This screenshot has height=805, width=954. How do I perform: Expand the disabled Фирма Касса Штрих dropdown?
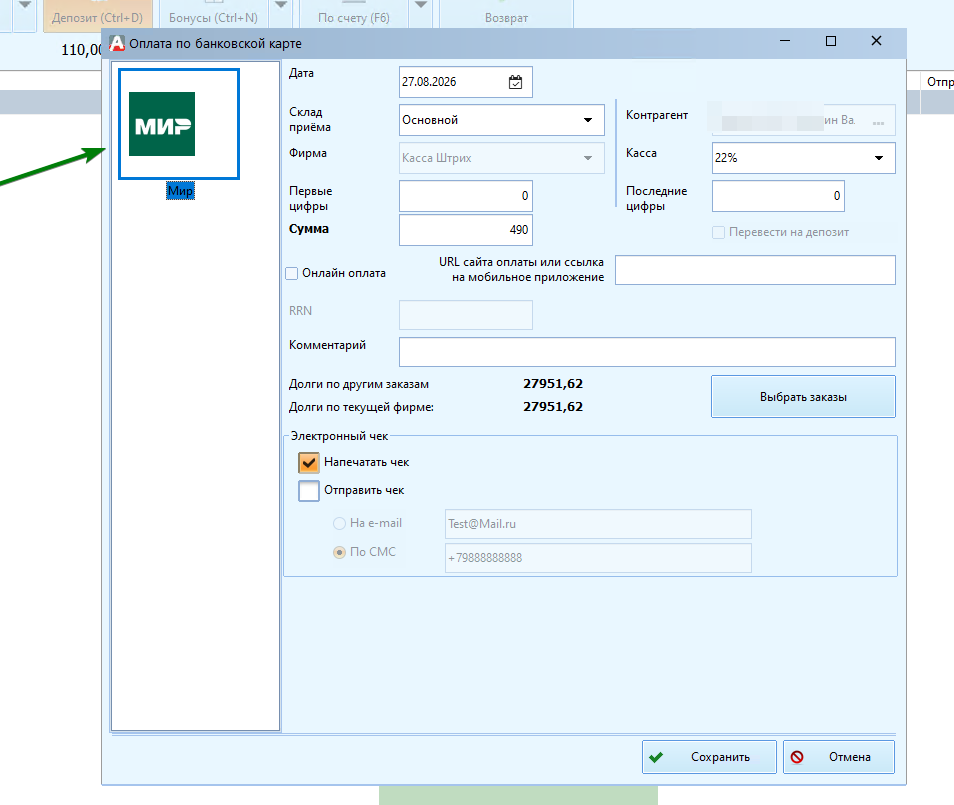click(x=588, y=158)
